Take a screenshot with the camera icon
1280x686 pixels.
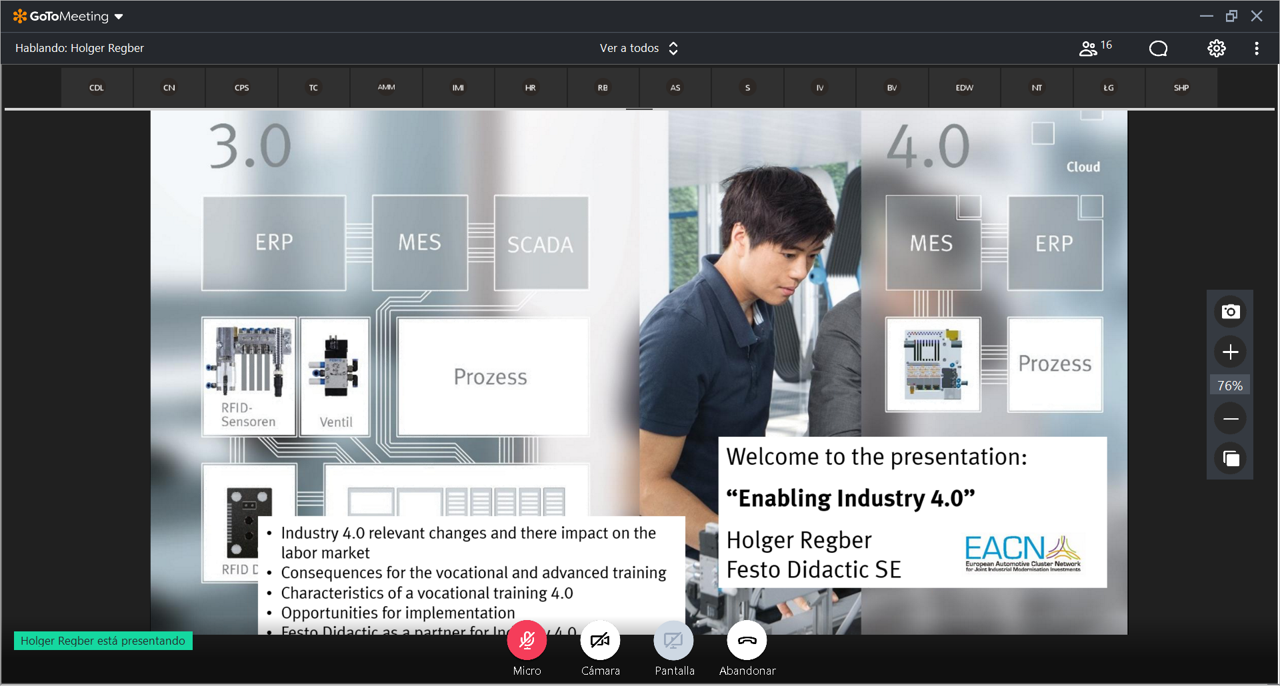coord(1230,312)
